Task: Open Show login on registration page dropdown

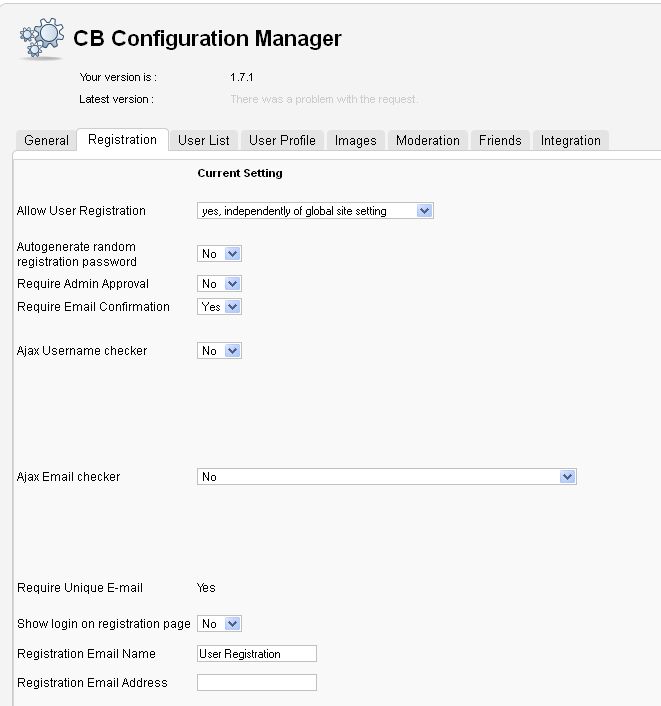Action: coord(219,624)
